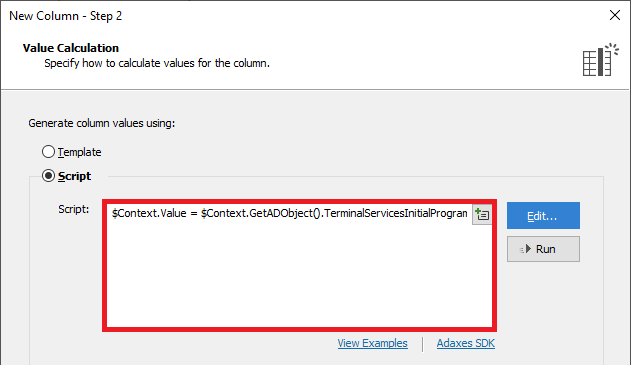This screenshot has height=365, width=631.
Task: Place cursor in the $Context.Value code line
Action: coord(289,213)
